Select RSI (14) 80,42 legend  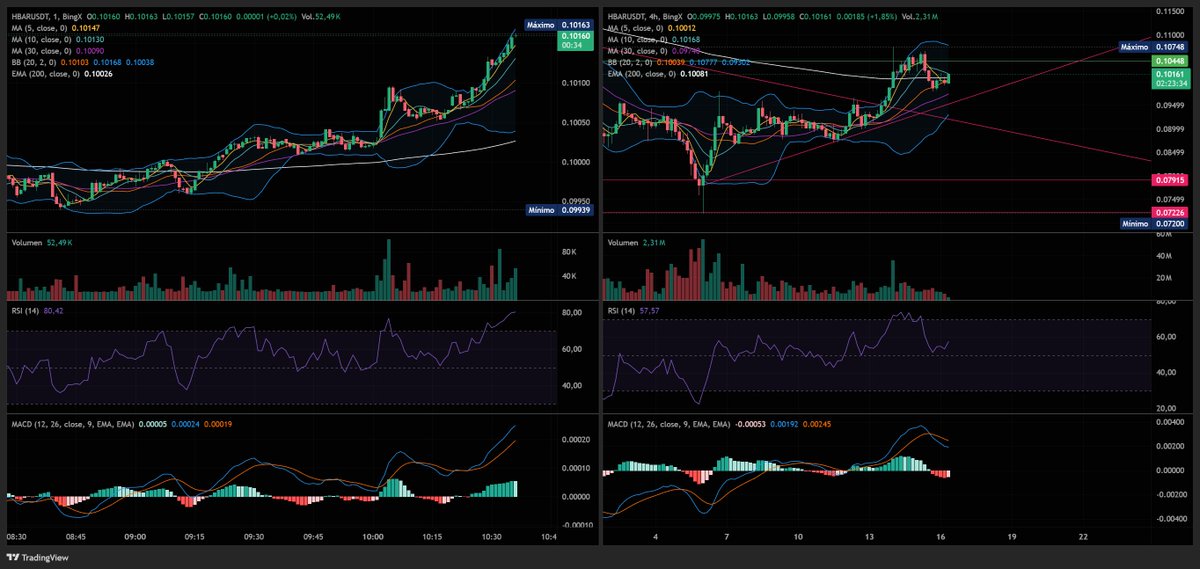(39, 311)
